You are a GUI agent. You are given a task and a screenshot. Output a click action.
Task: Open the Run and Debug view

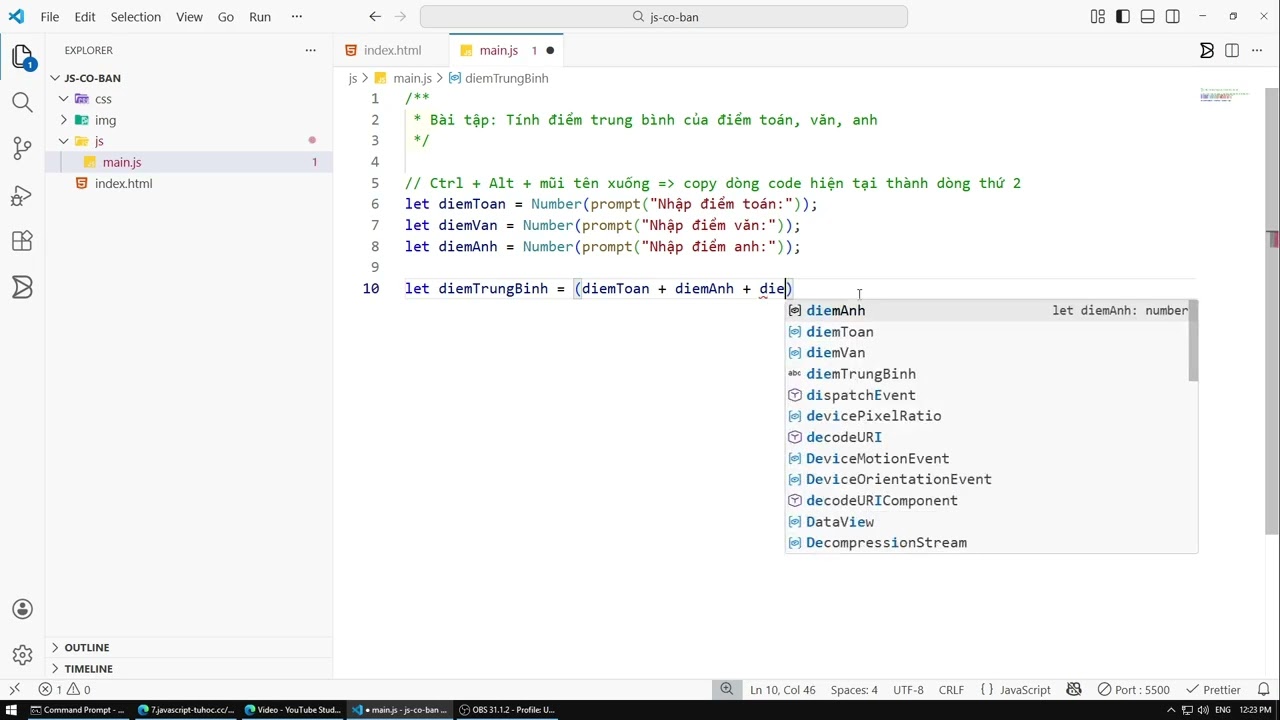(22, 195)
